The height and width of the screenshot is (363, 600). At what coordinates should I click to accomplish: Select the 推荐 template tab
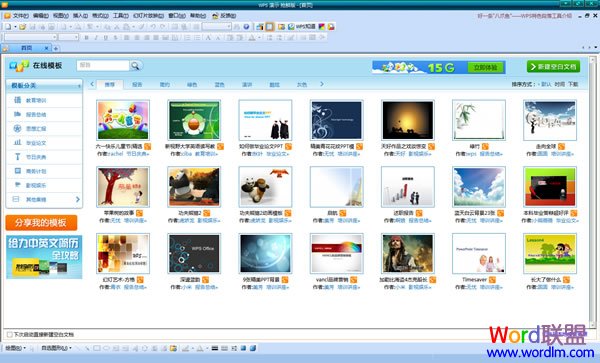pos(110,85)
